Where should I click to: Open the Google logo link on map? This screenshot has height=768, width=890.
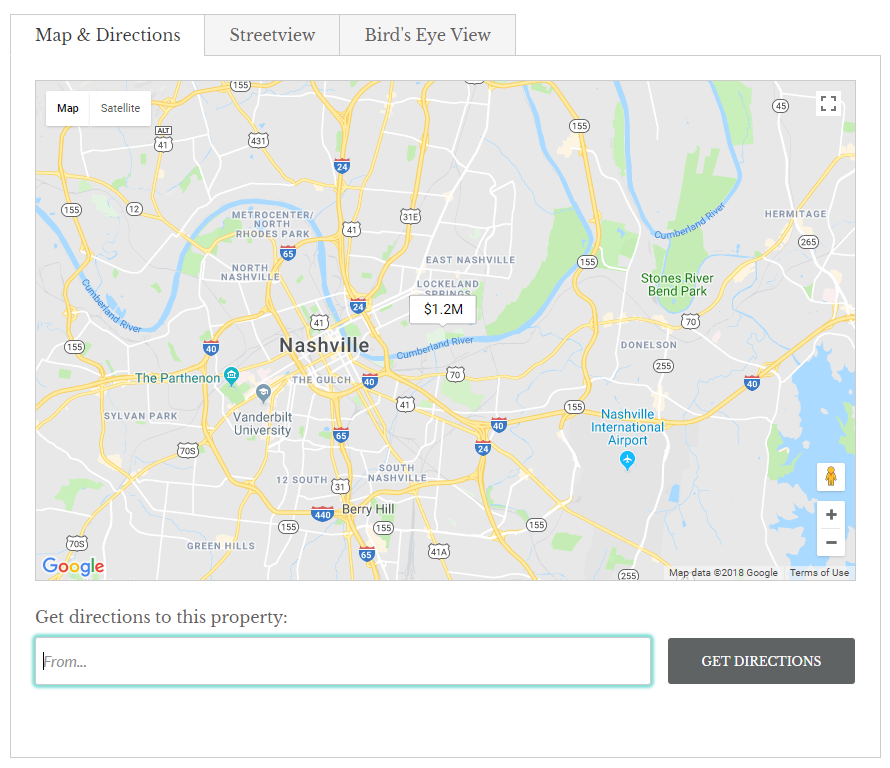(x=73, y=566)
